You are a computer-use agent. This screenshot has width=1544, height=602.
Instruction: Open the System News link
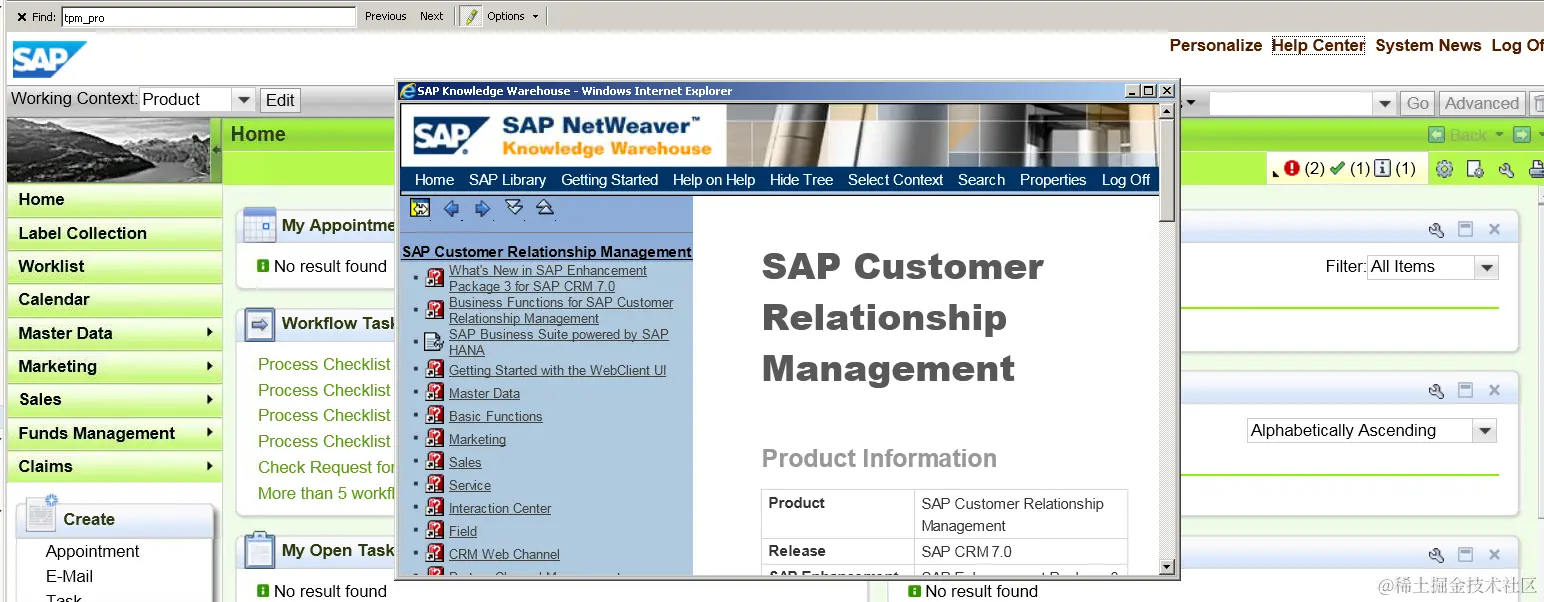pos(1428,45)
